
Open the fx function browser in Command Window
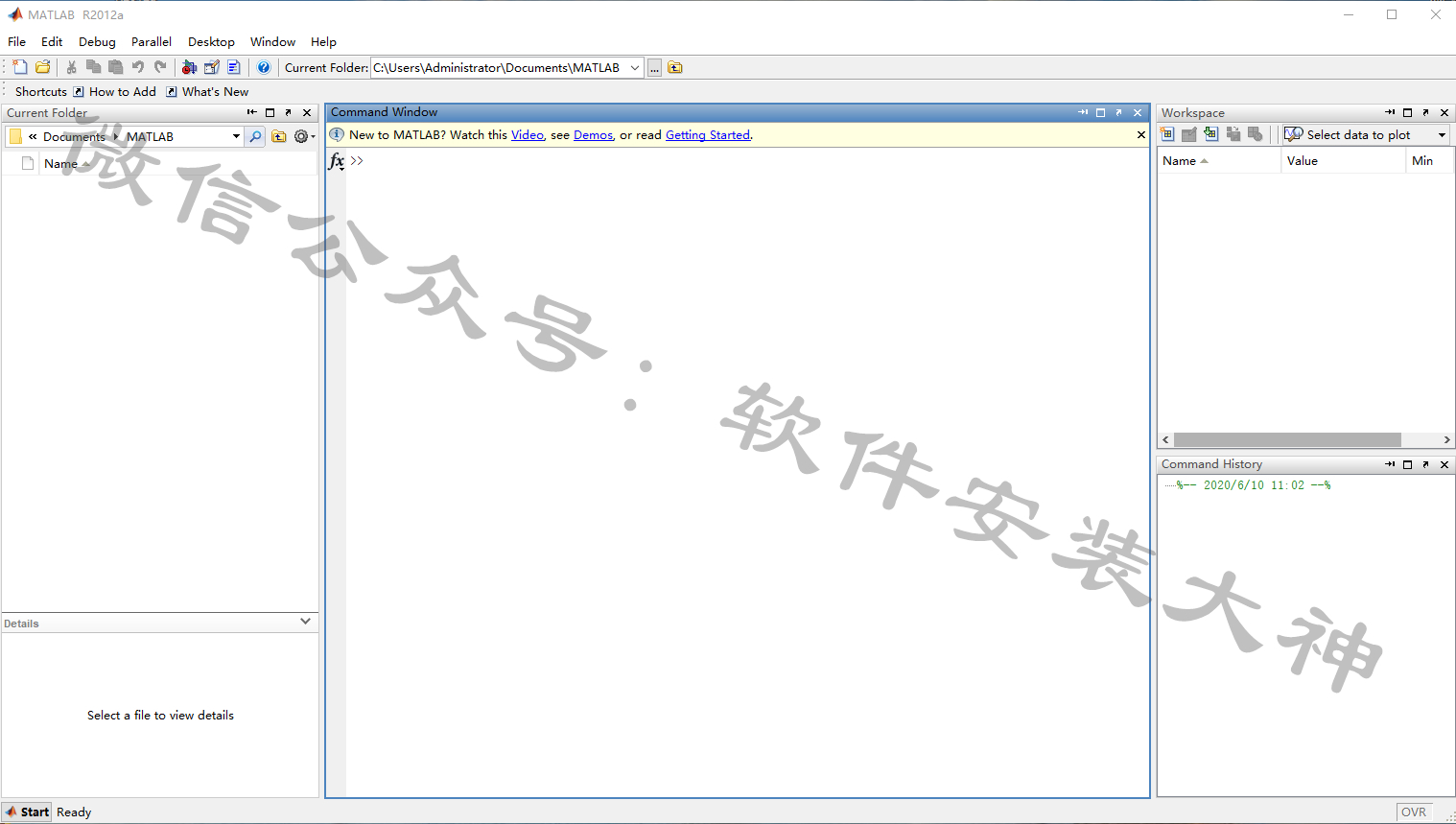[x=337, y=161]
